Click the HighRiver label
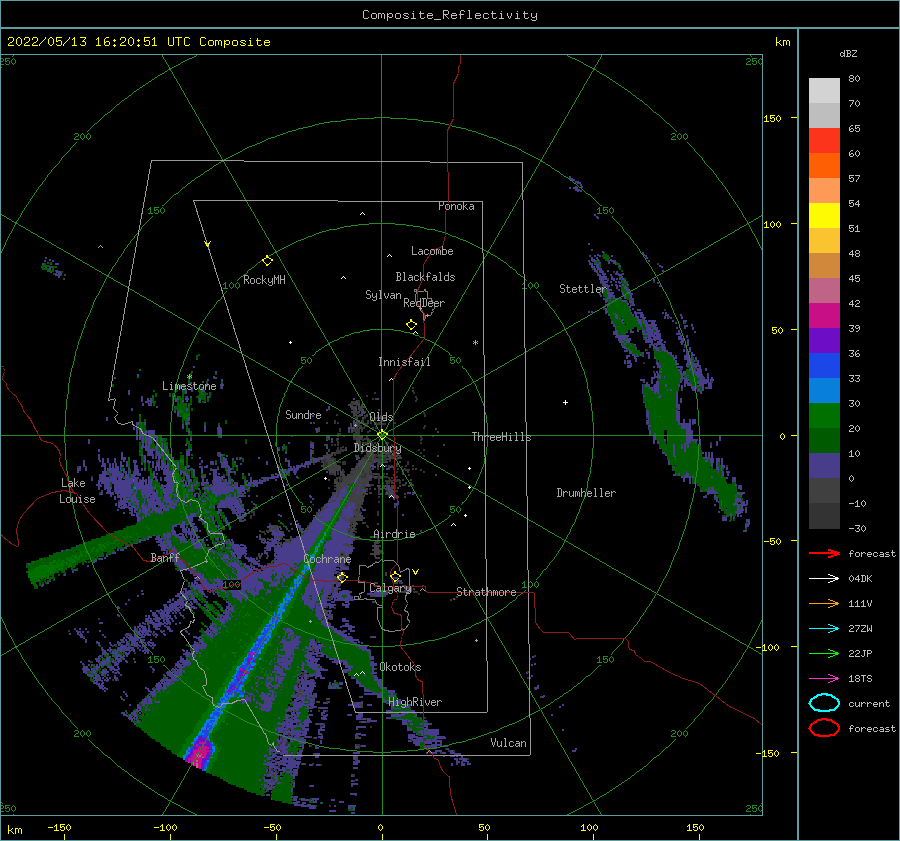This screenshot has width=900, height=841. (x=415, y=702)
